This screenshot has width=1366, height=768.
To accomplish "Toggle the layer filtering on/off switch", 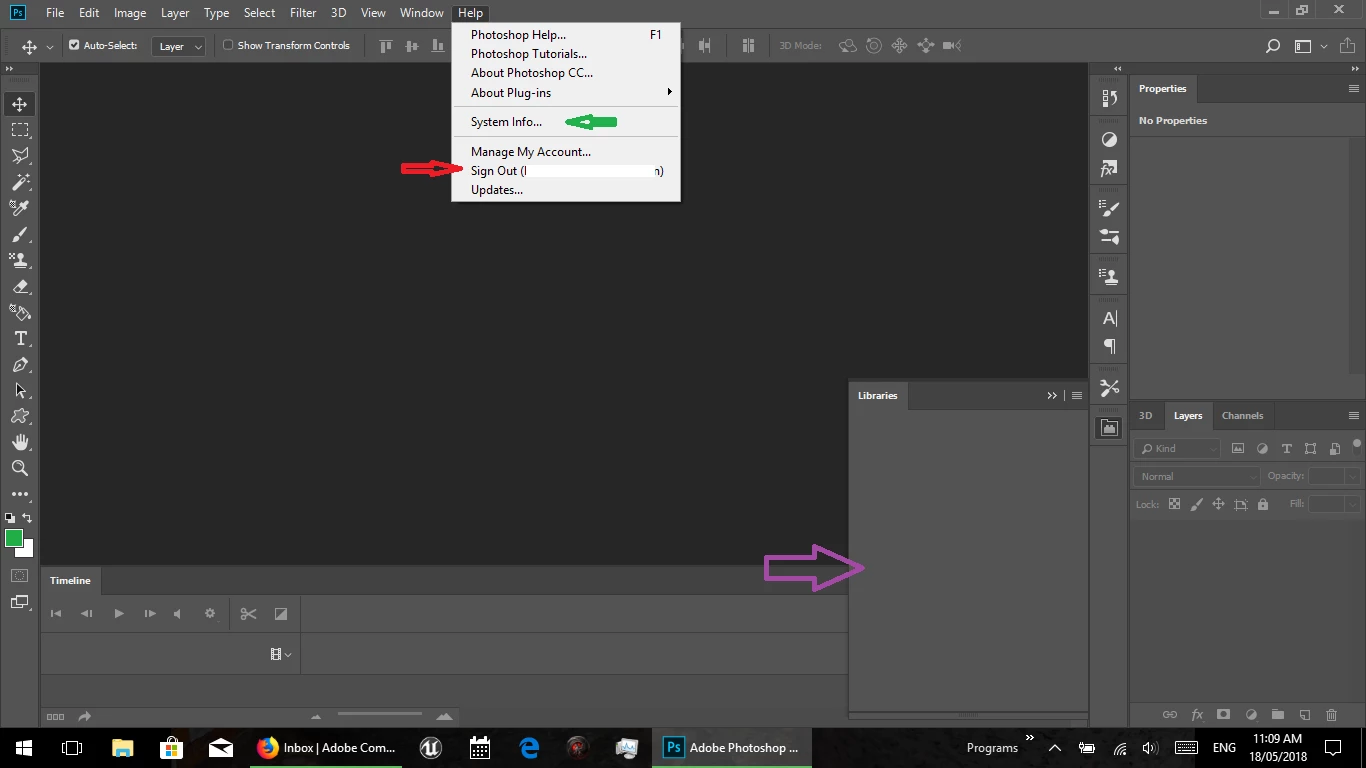I will (1357, 445).
